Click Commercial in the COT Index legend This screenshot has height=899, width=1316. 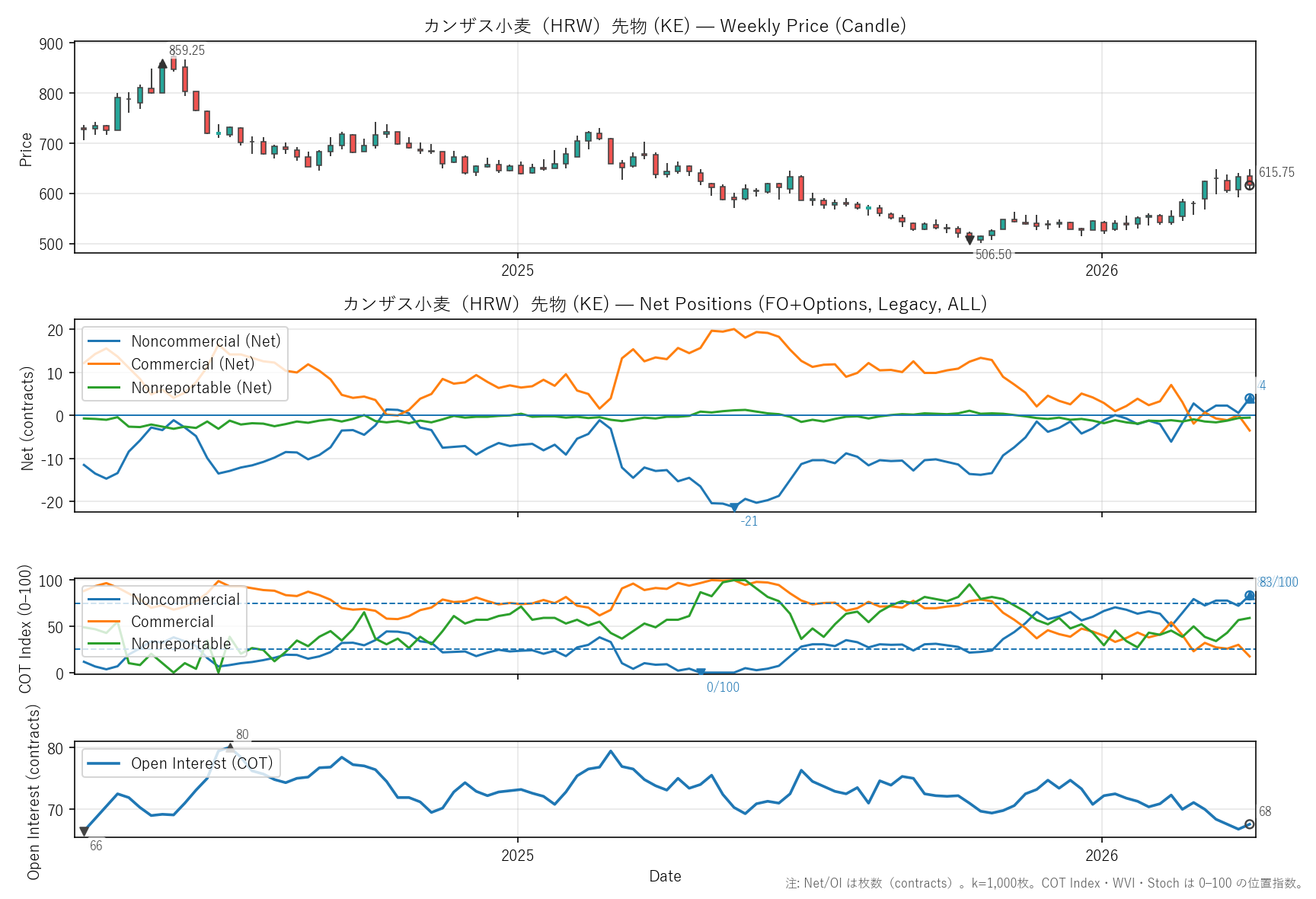click(x=172, y=622)
